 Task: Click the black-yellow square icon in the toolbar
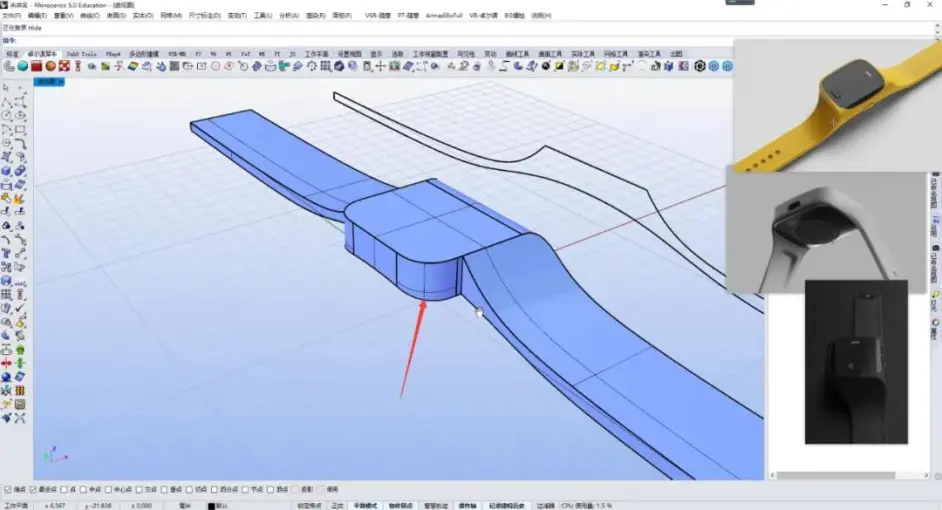(x=559, y=66)
